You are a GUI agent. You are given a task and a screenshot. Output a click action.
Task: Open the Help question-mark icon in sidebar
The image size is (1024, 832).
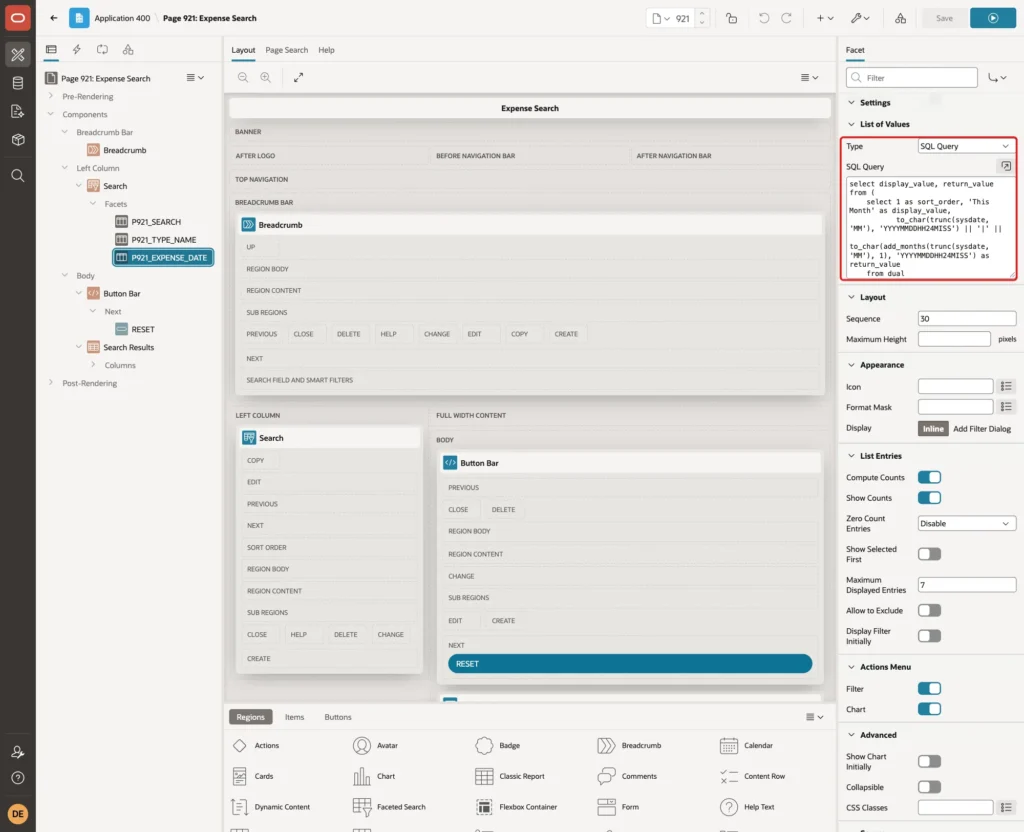point(18,778)
